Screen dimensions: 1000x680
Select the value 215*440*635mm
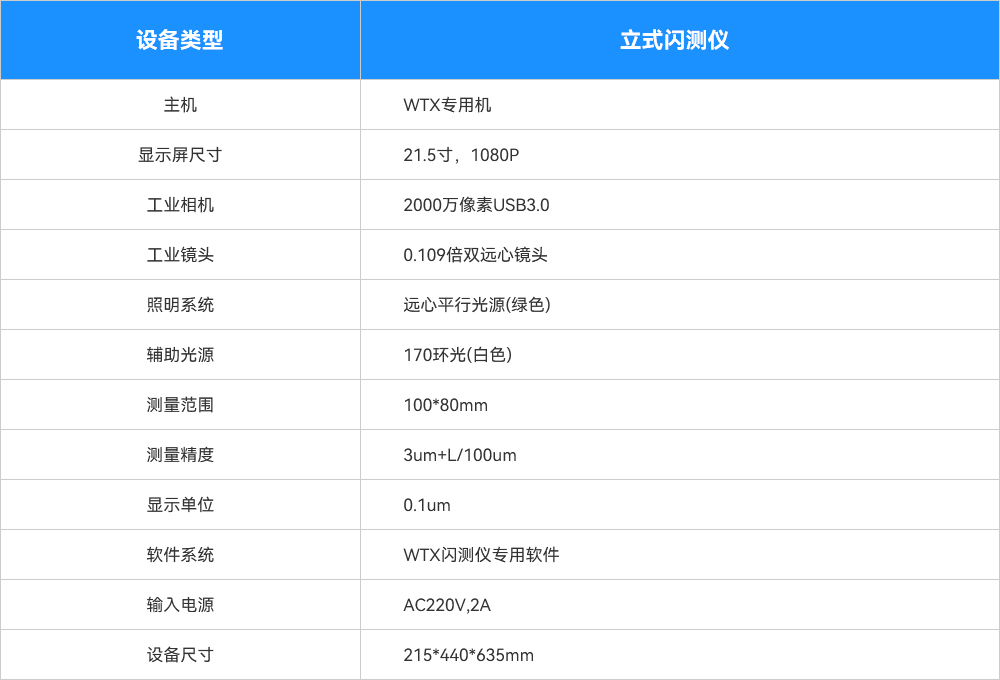click(x=468, y=654)
